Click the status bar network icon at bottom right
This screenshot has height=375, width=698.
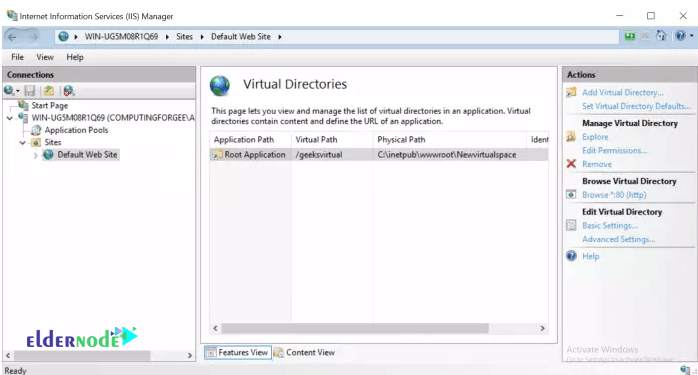(x=685, y=370)
